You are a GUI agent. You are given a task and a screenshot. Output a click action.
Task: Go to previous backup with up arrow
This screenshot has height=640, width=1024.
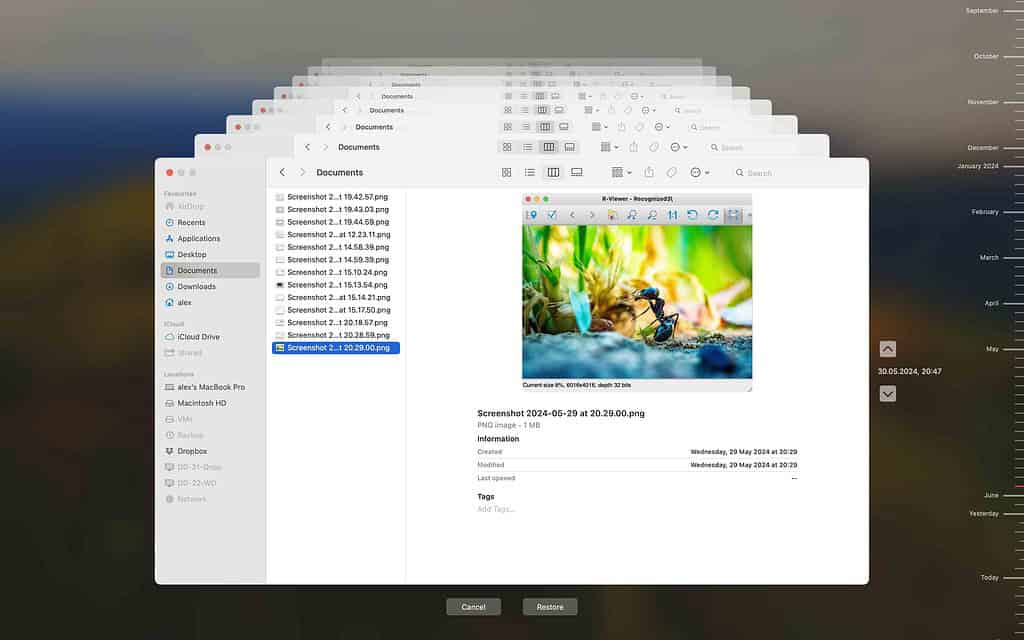click(x=887, y=349)
